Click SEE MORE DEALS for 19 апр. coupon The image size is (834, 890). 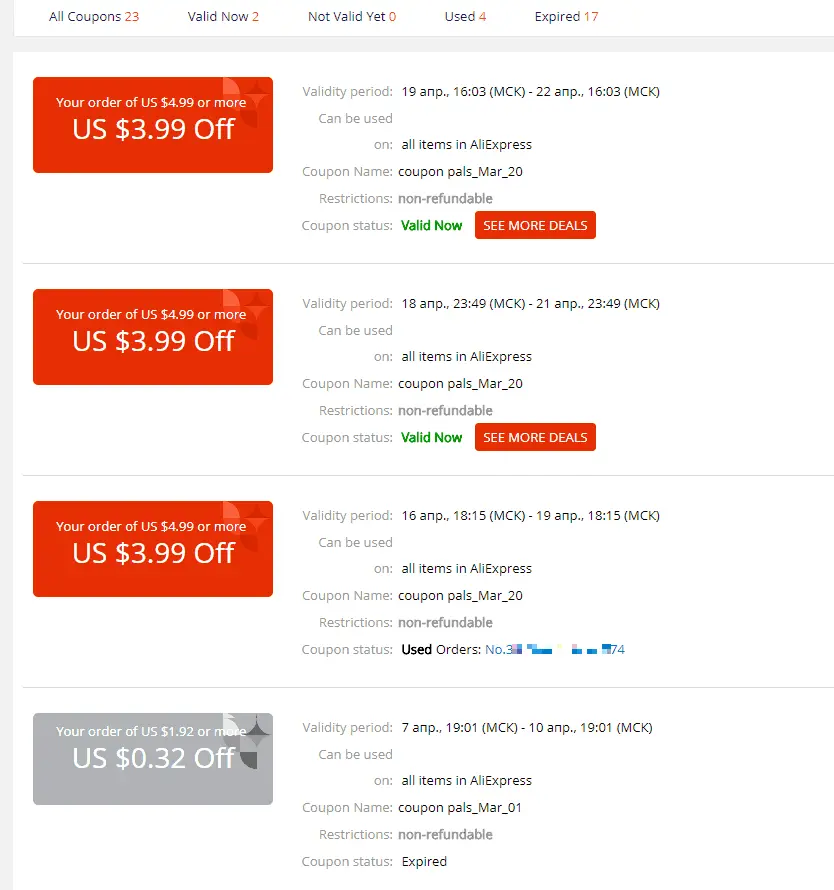535,225
